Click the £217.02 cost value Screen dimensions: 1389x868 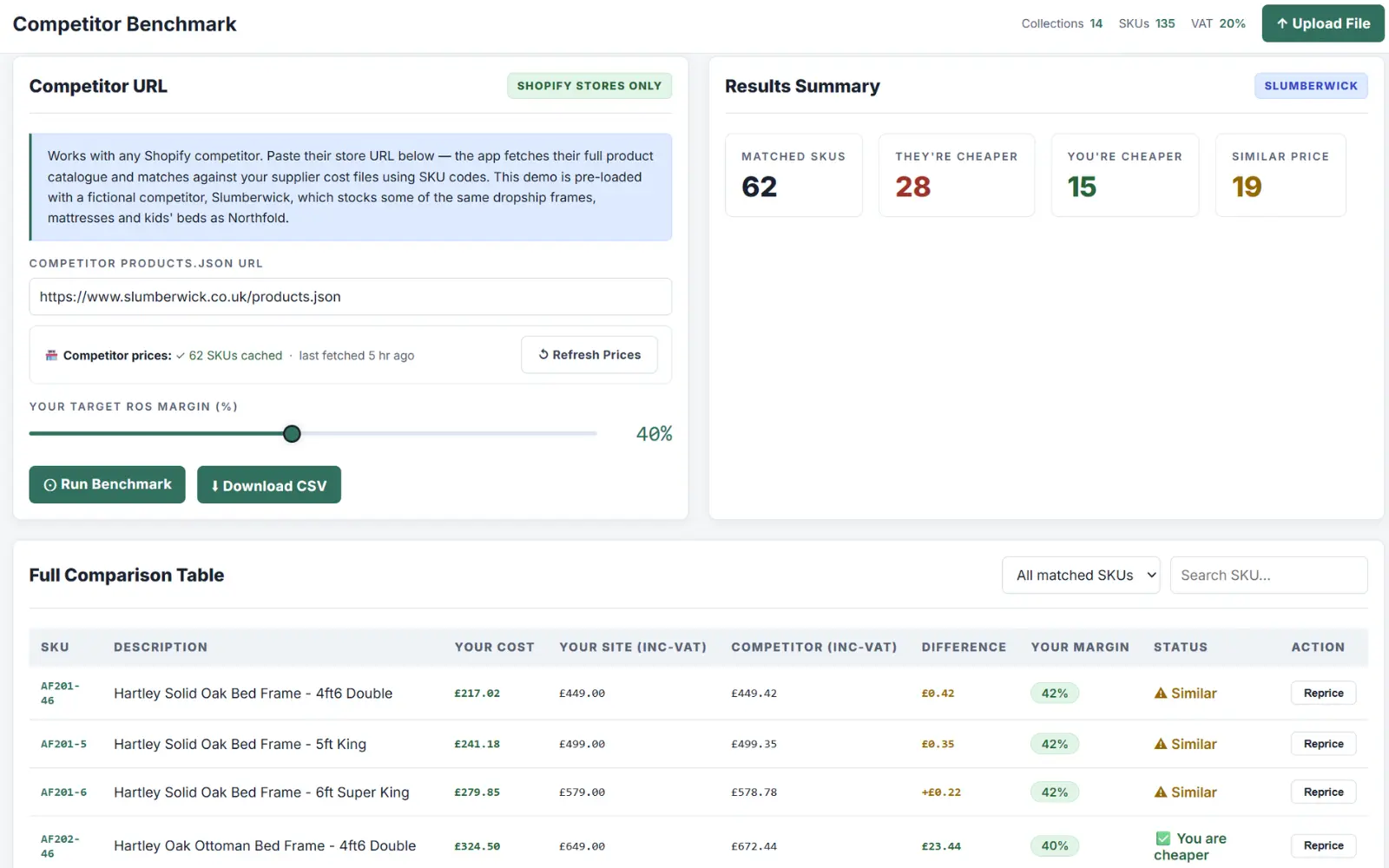coord(477,693)
